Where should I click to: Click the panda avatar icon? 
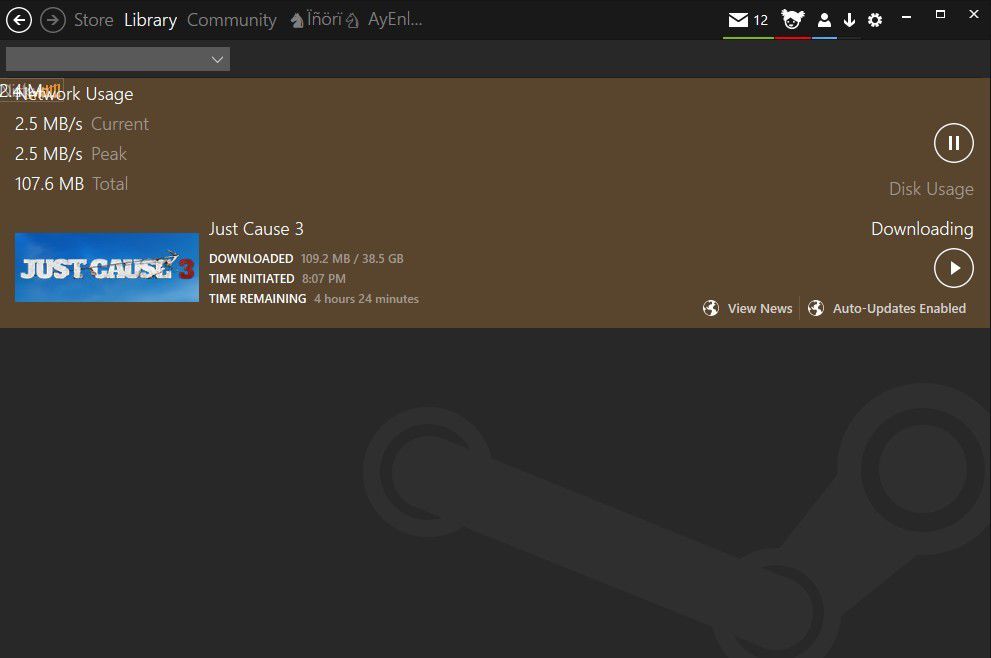pos(793,20)
